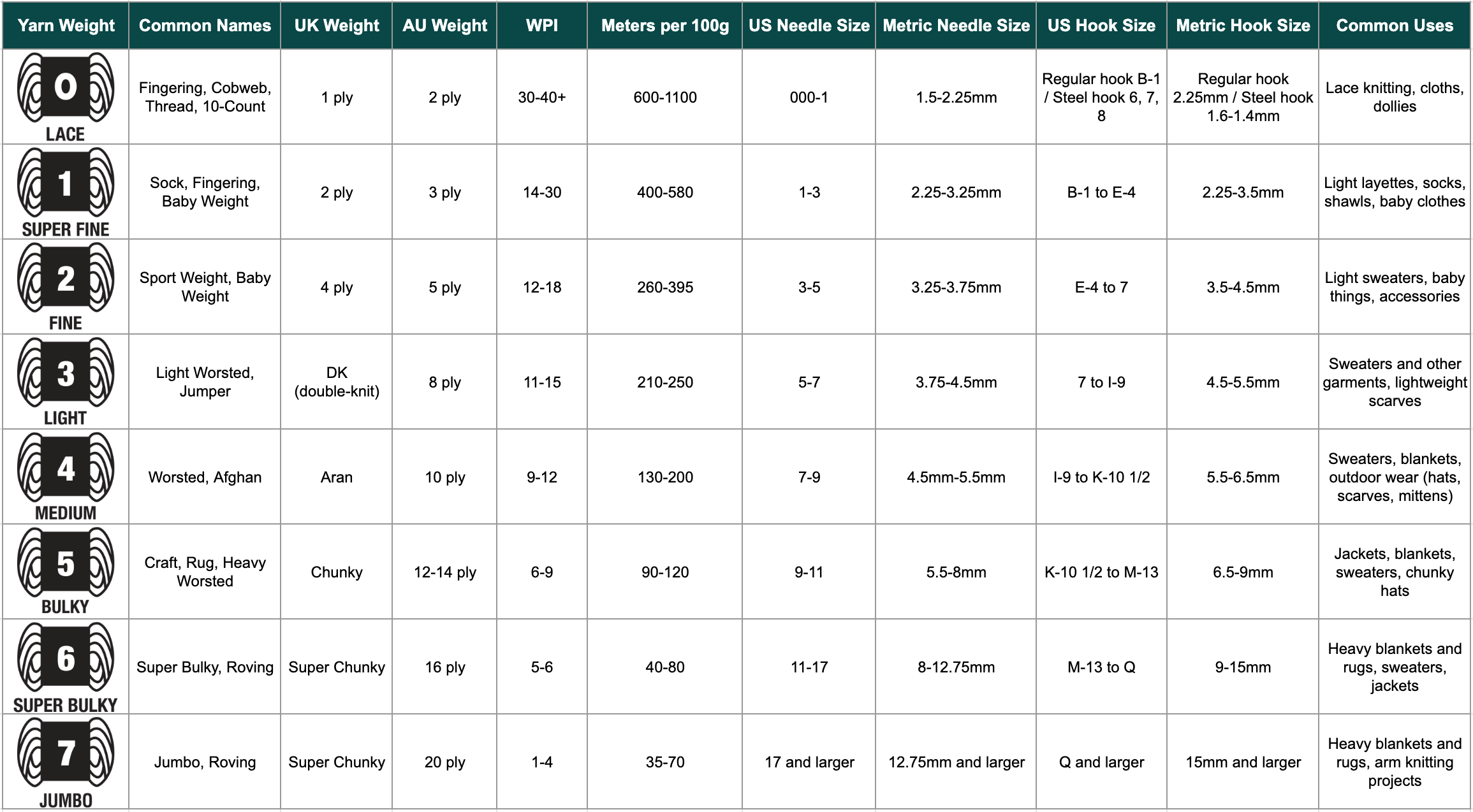Click the Fine 2 yarn weight icon
Viewport: 1473px width, 812px height.
(x=66, y=287)
